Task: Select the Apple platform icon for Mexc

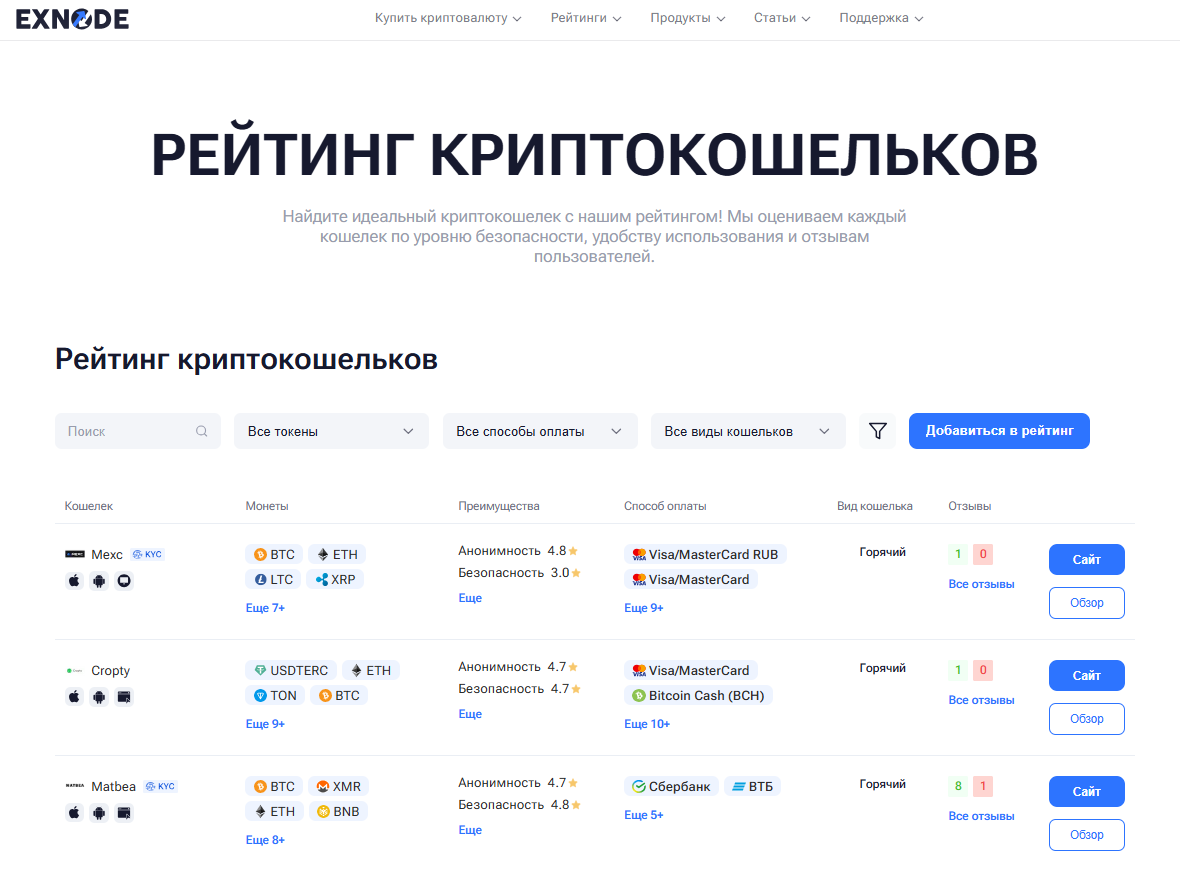Action: 74,580
